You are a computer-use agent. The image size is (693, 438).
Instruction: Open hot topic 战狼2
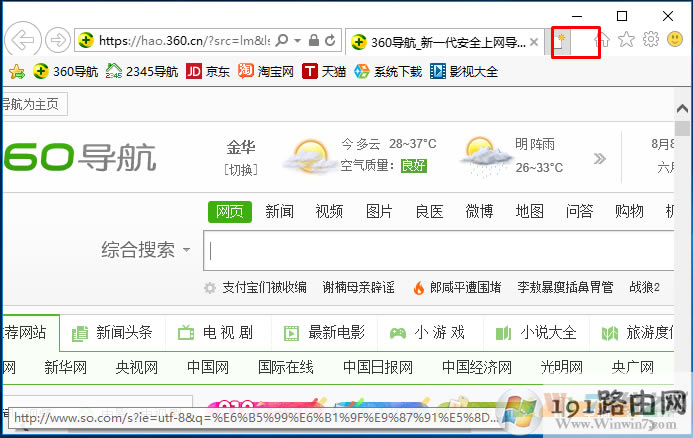[x=644, y=287]
